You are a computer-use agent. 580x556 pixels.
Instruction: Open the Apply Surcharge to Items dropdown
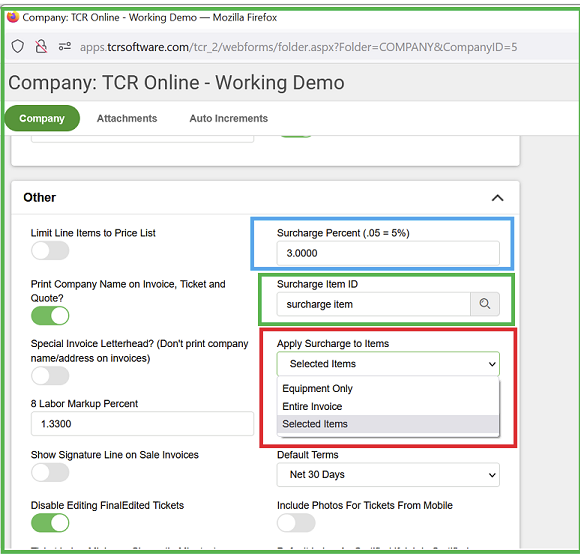click(x=388, y=364)
